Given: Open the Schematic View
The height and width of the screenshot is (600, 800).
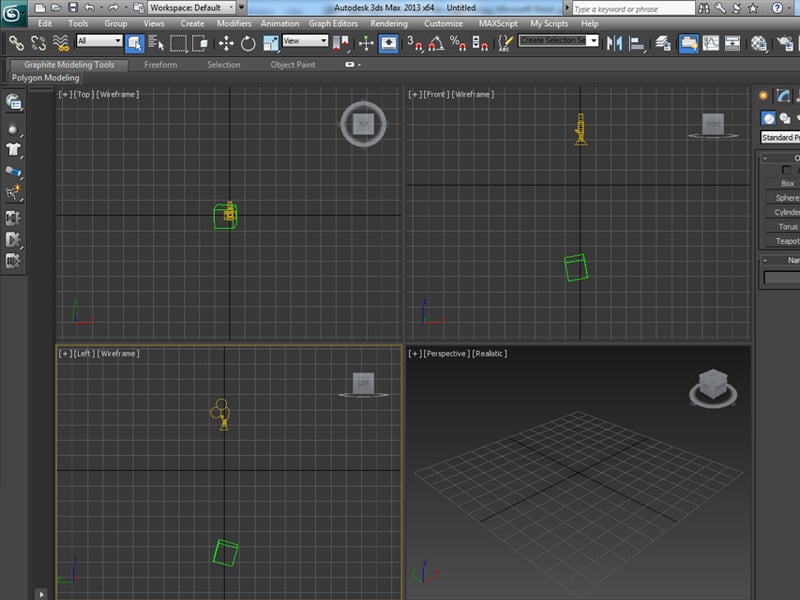Looking at the screenshot, I should pyautogui.click(x=733, y=43).
